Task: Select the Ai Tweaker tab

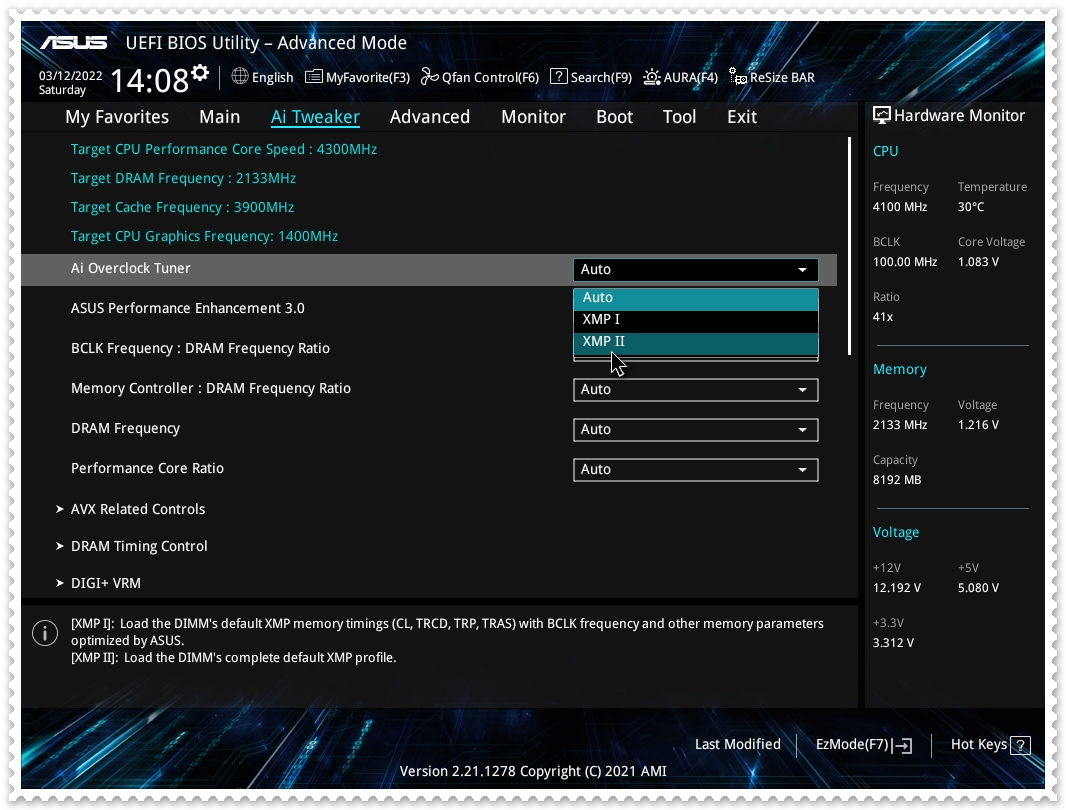Action: tap(315, 117)
